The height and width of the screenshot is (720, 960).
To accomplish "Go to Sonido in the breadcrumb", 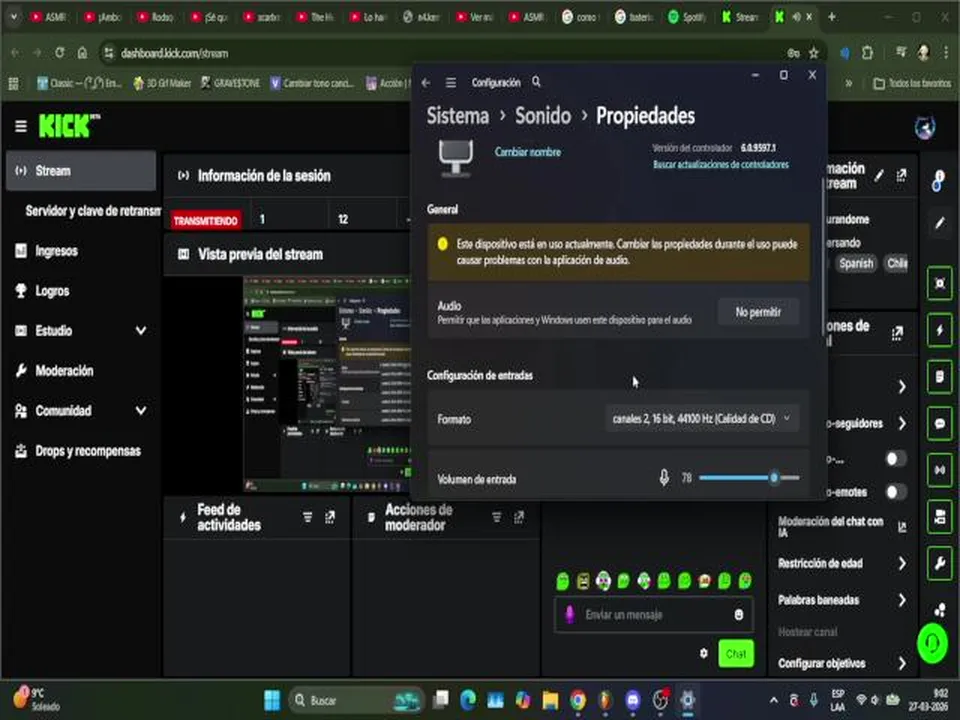I will tap(542, 116).
